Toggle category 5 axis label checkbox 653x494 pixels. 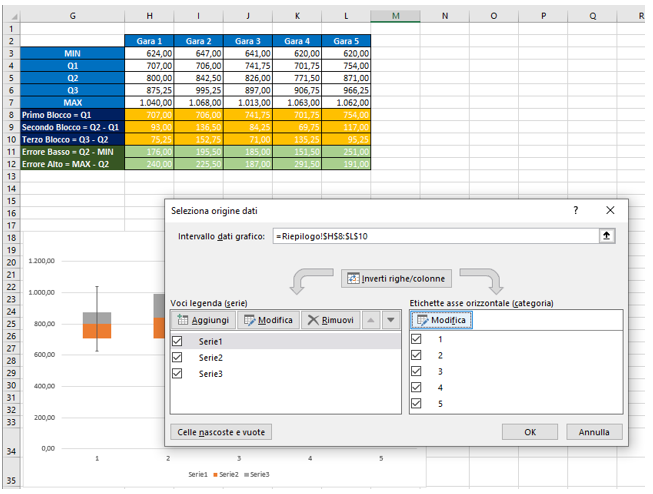click(417, 402)
